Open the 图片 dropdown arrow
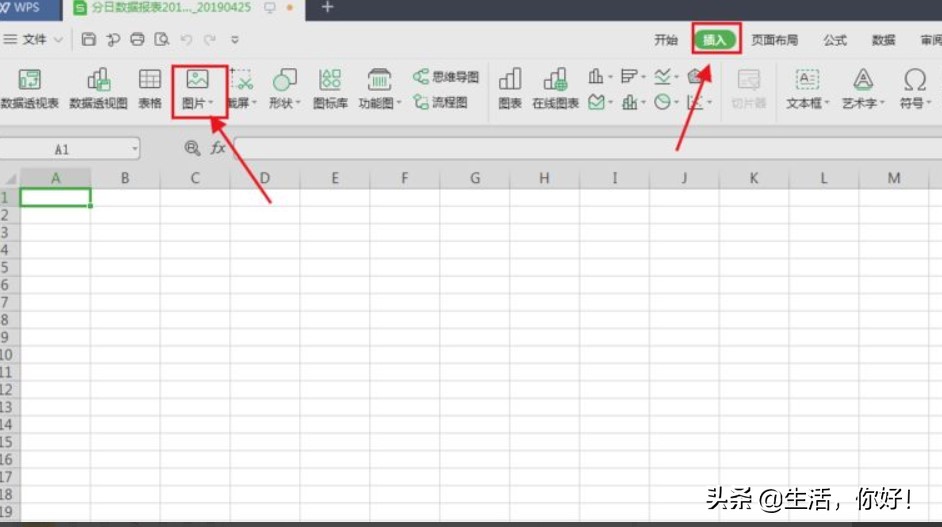This screenshot has height=527, width=942. tap(210, 103)
